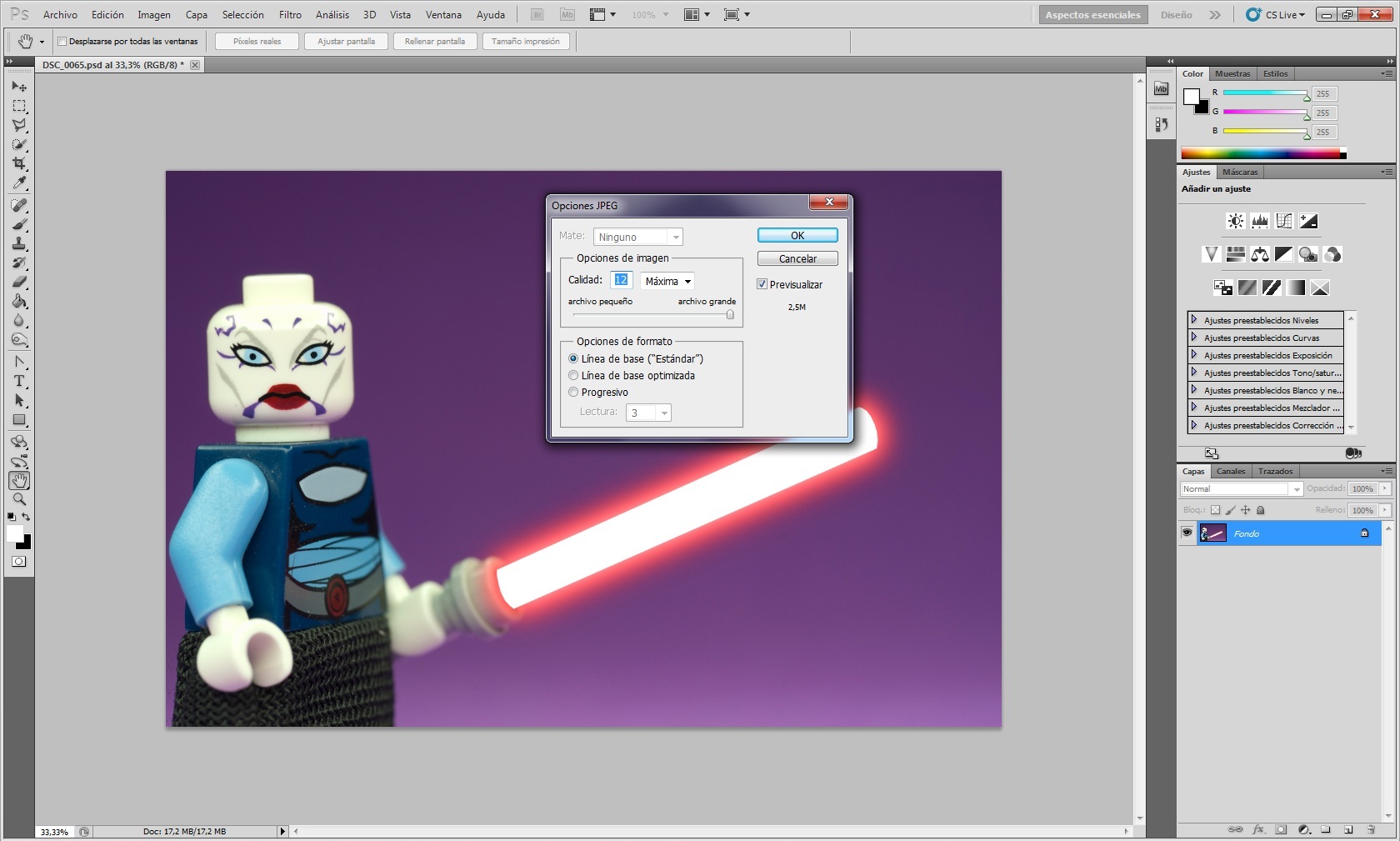Uncheck the Previsualizar checkbox

tap(762, 284)
